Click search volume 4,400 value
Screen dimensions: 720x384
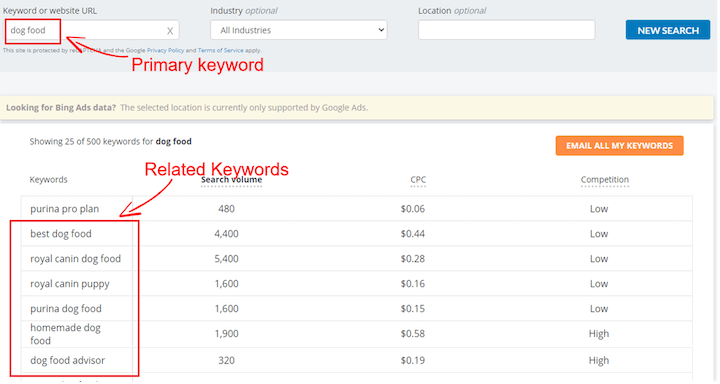pyautogui.click(x=226, y=234)
